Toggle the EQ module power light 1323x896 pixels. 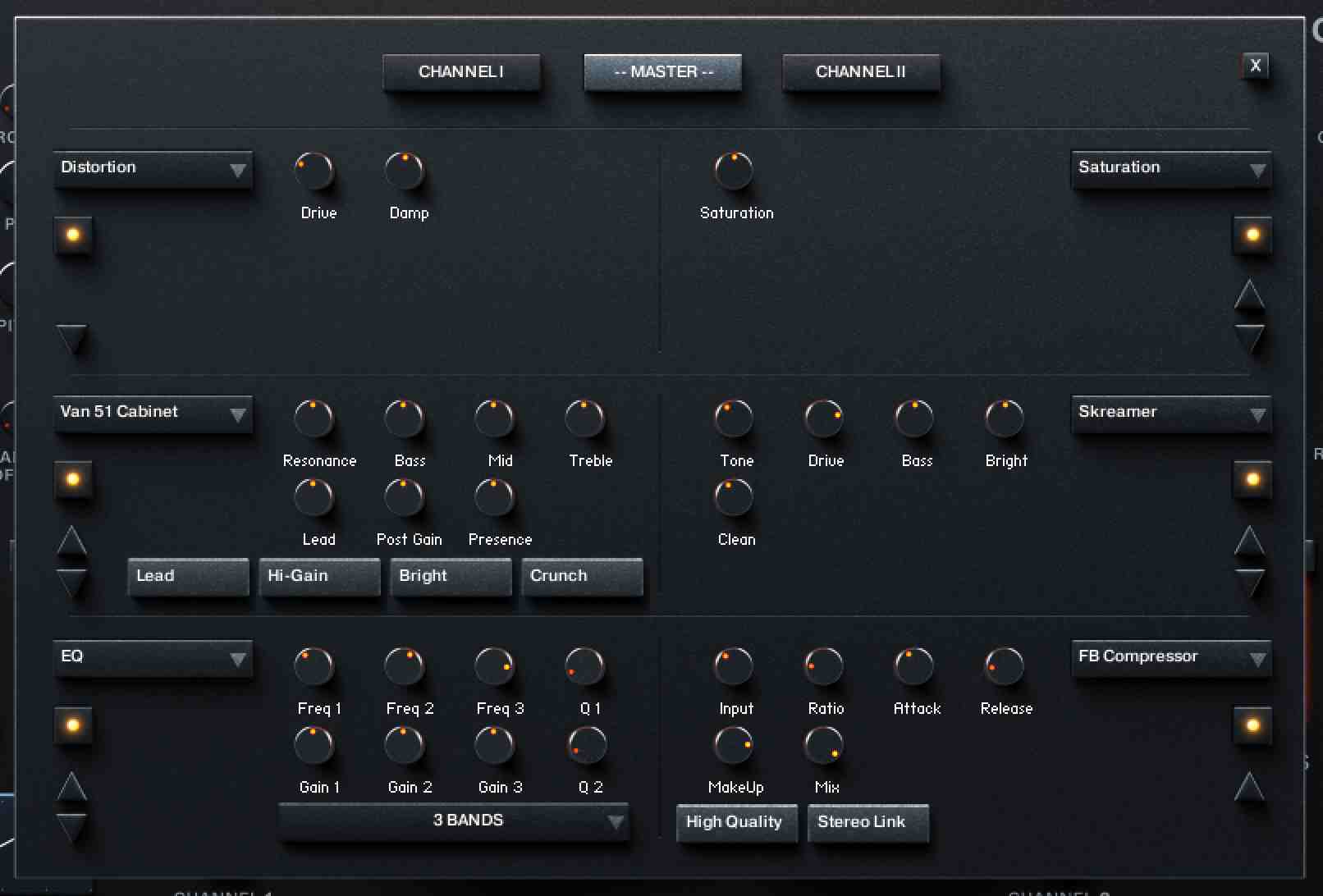(x=73, y=725)
